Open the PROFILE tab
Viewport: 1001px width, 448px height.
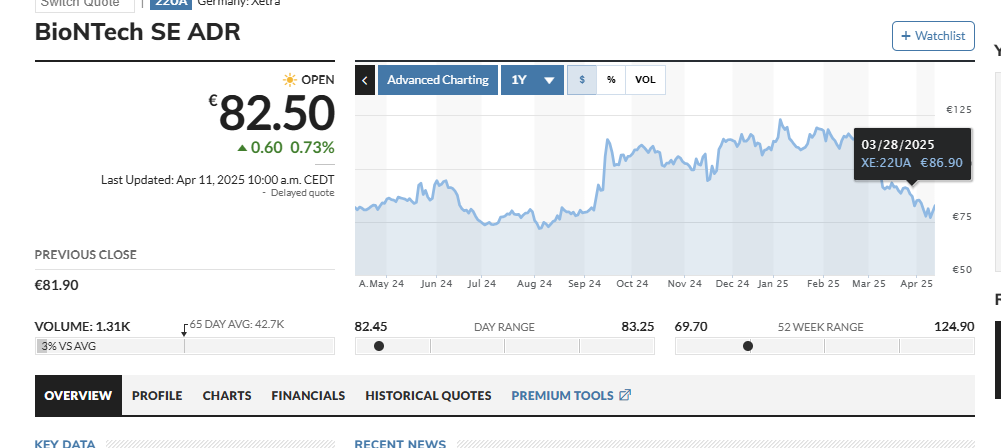click(x=157, y=396)
